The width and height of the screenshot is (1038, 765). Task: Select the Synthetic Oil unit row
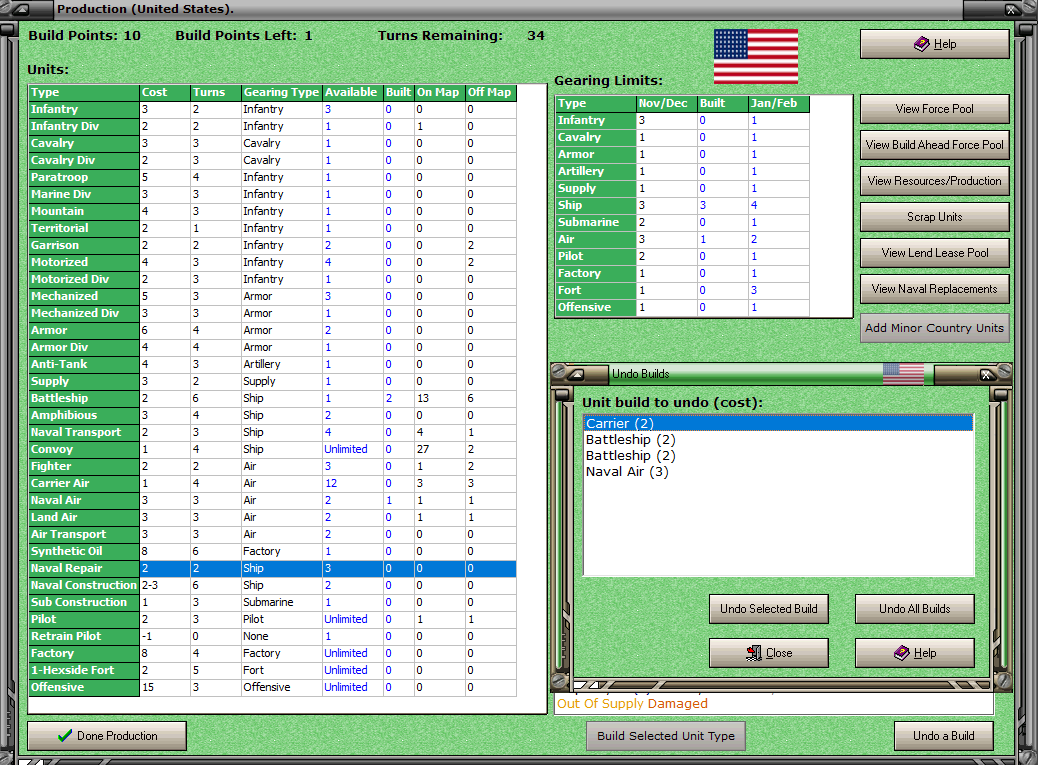pyautogui.click(x=272, y=551)
